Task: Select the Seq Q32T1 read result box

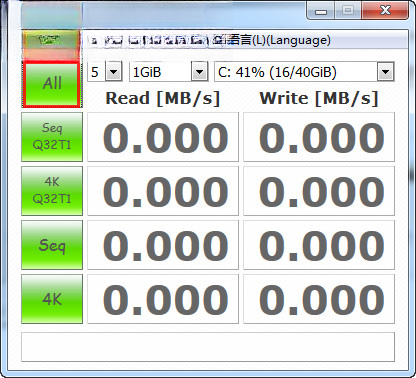Action: click(163, 137)
